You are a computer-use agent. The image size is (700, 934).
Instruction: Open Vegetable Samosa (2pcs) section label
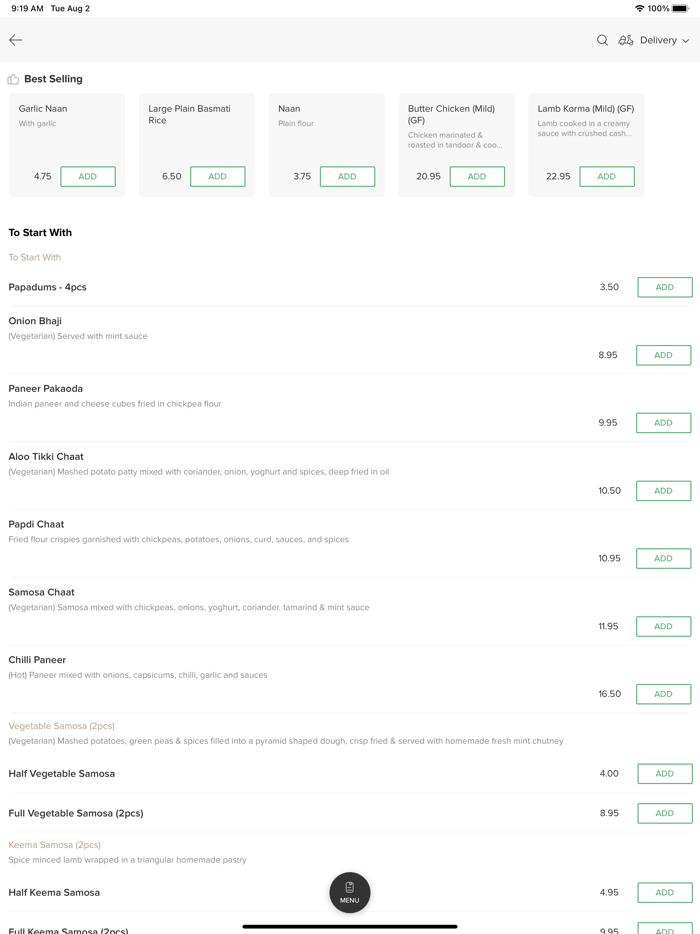tap(61, 726)
